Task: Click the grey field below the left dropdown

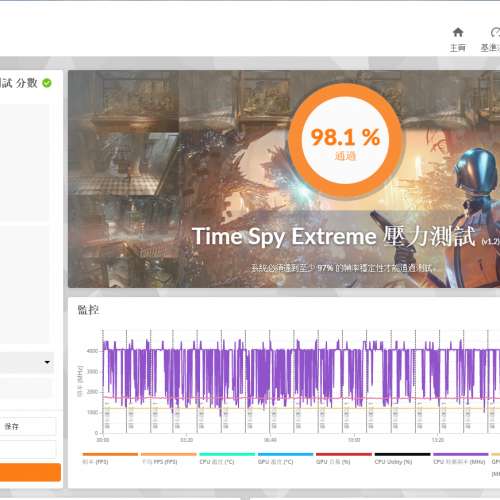Action: click(x=26, y=387)
